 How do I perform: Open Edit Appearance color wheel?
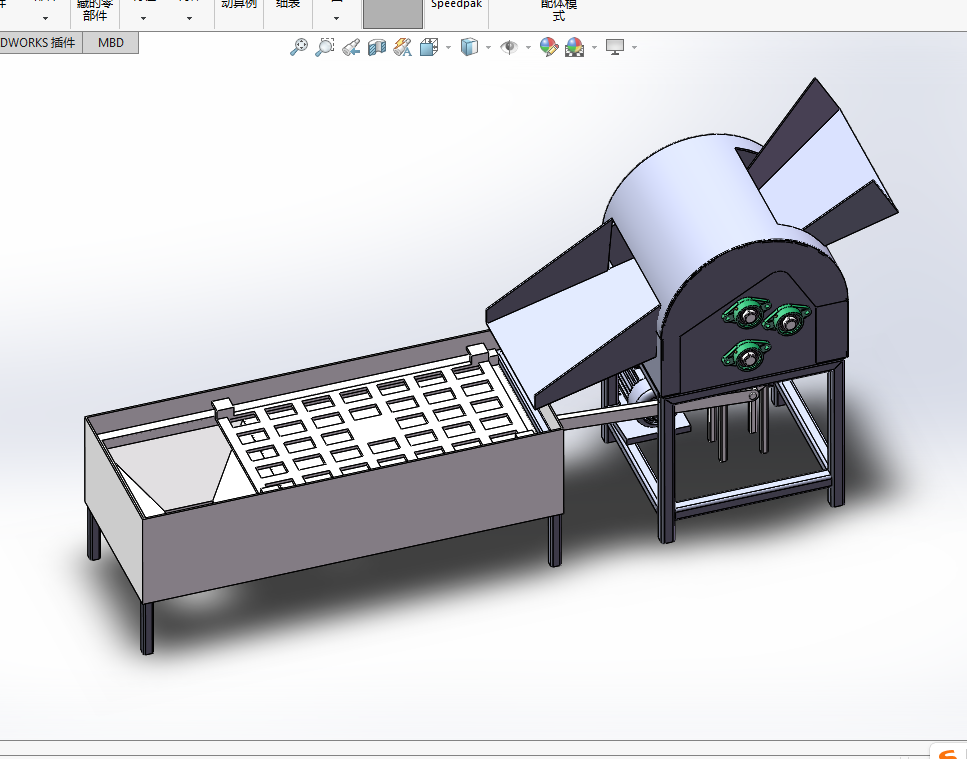point(548,47)
